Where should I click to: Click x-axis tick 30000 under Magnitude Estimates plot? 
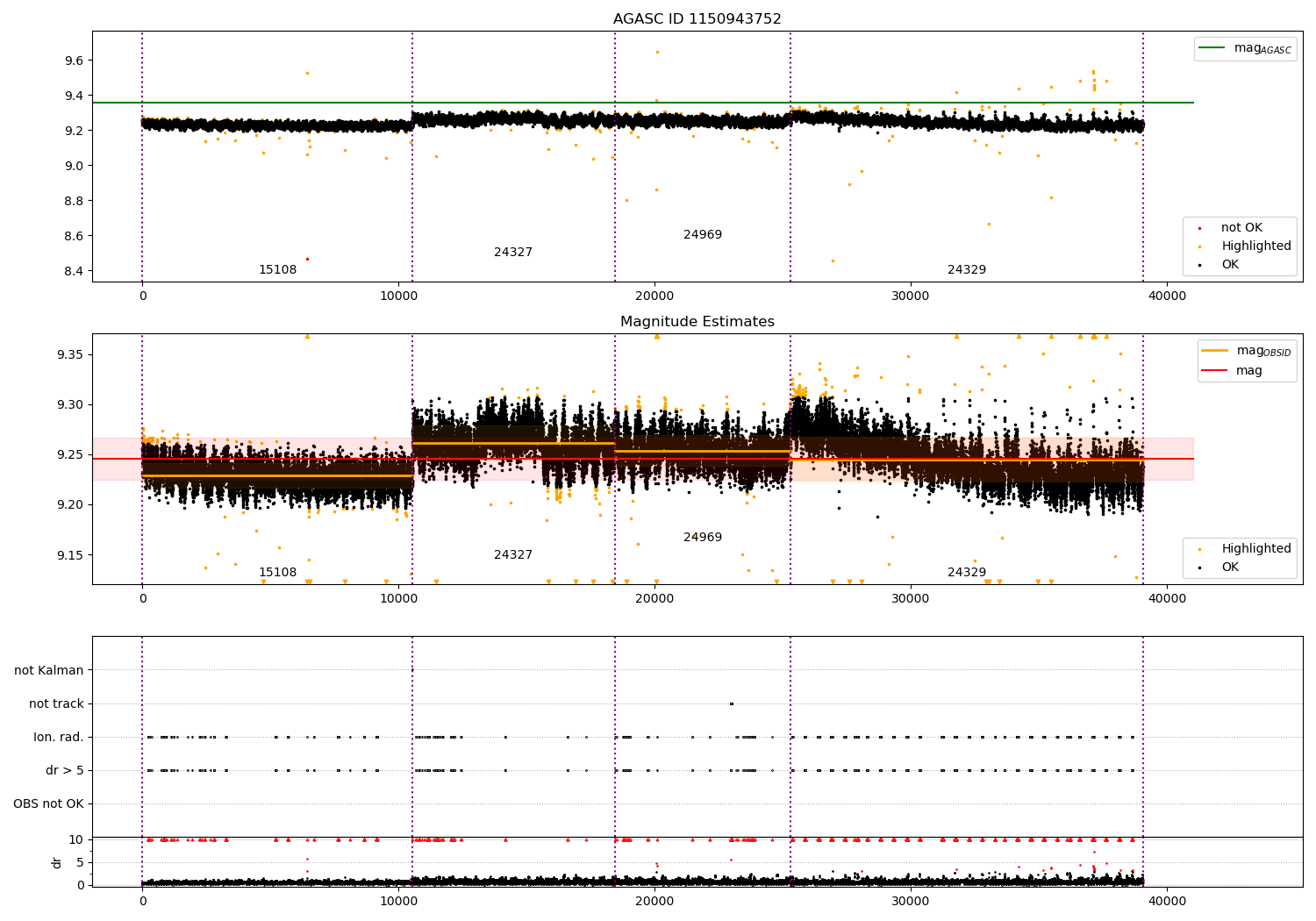(911, 599)
